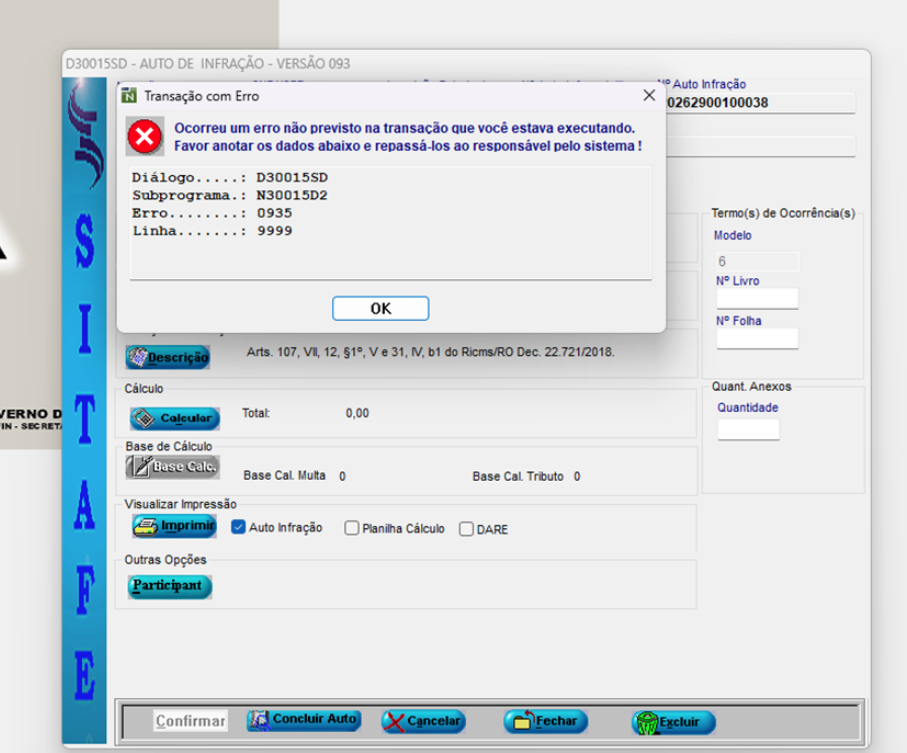The image size is (907, 753).
Task: Click the Quantidade anexos field
Action: click(x=748, y=429)
